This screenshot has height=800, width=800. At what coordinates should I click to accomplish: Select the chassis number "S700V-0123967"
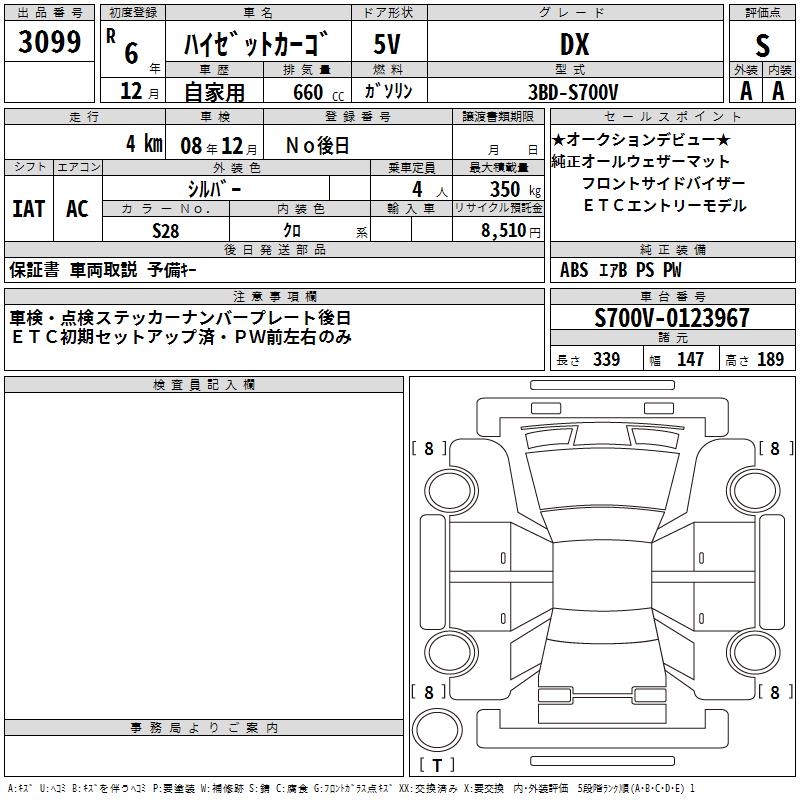[672, 318]
